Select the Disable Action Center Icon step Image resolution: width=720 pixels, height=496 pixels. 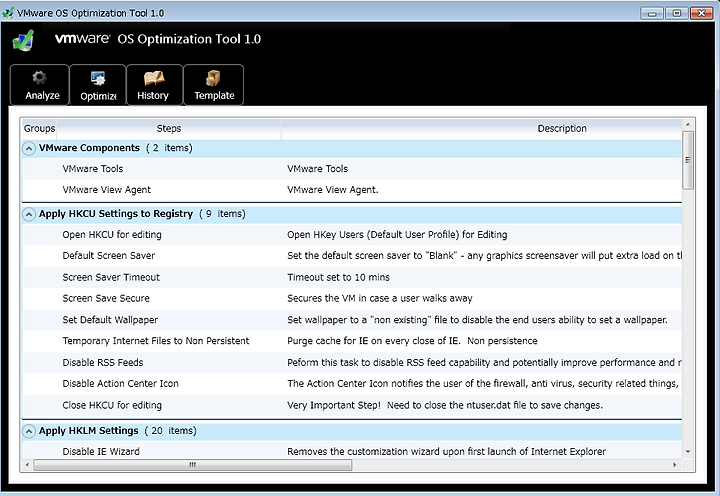(x=120, y=384)
